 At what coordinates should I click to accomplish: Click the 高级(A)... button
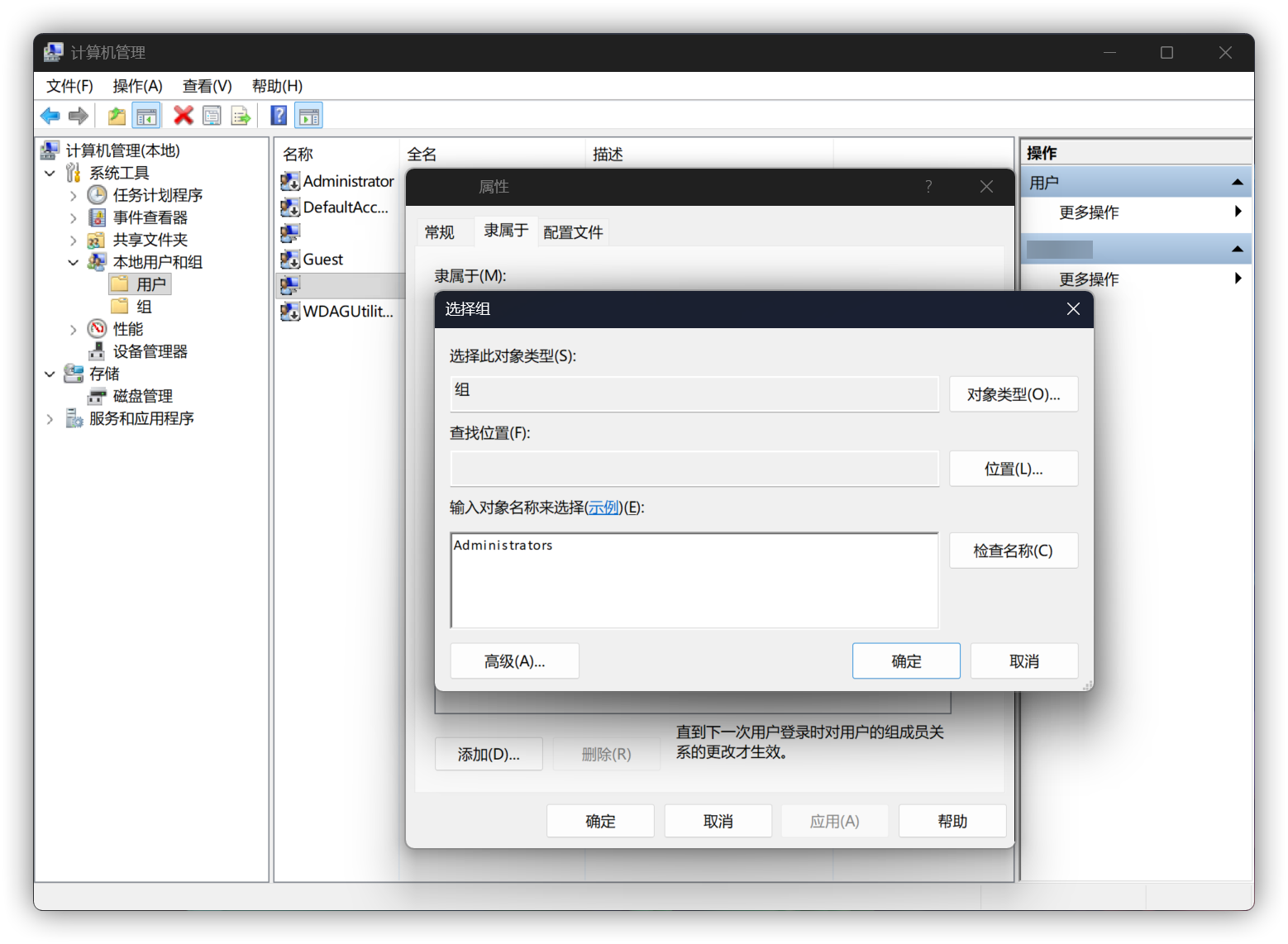[514, 661]
